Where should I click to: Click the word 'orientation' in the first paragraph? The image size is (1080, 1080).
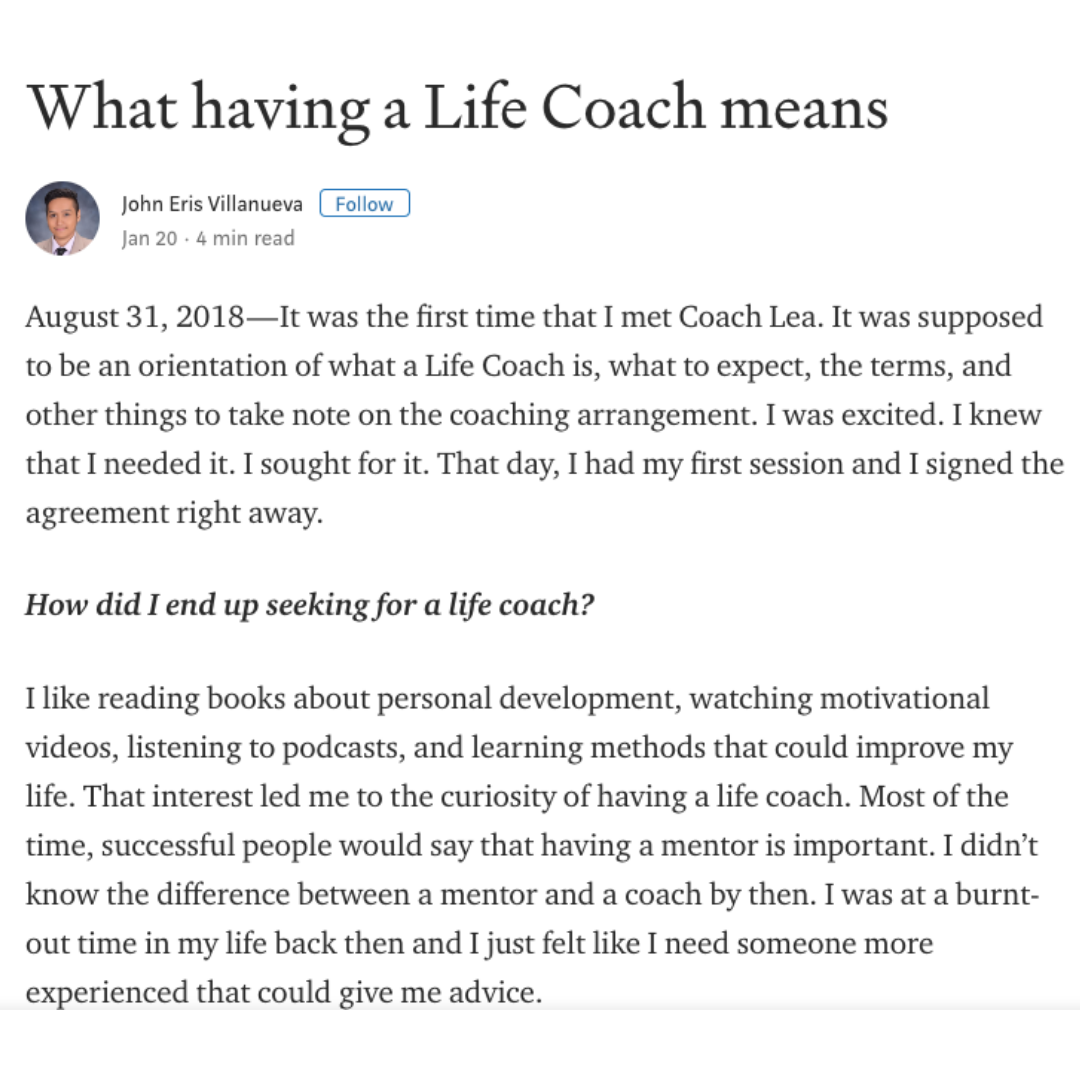coord(212,366)
